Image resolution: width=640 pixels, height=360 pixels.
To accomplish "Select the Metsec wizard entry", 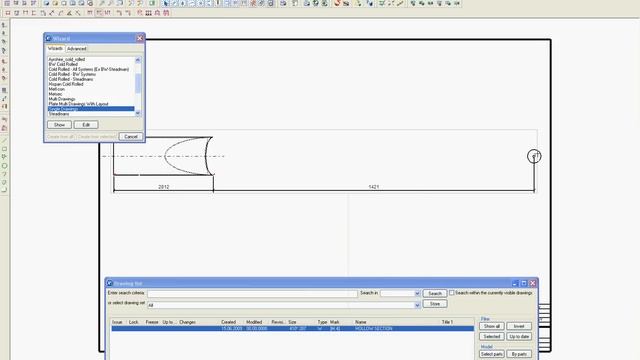I will [55, 94].
